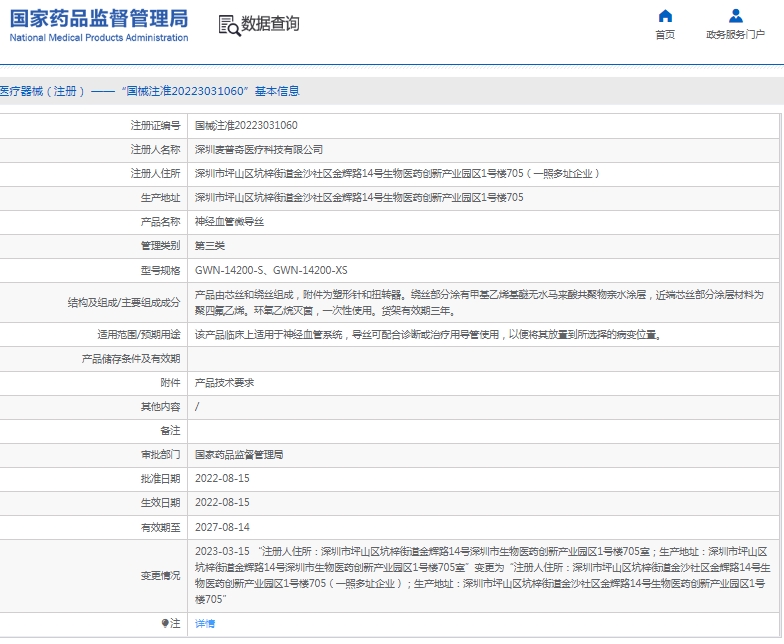Click management category value 第三类
This screenshot has height=644, width=784.
click(x=210, y=246)
